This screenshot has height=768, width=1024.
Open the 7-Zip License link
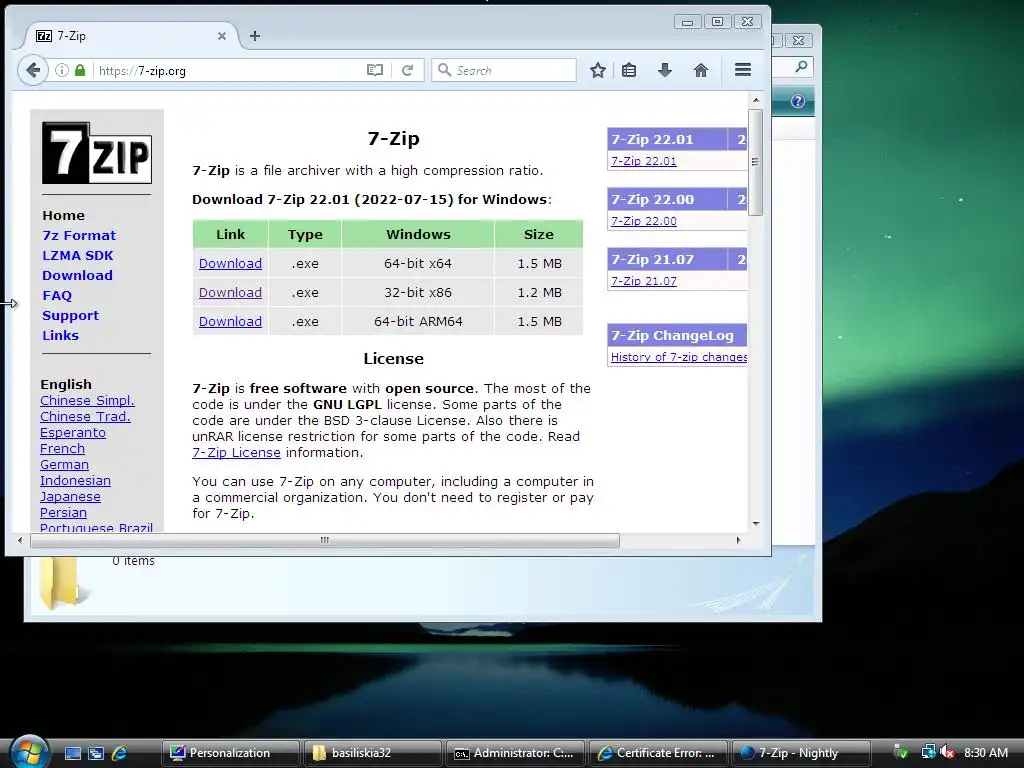pyautogui.click(x=236, y=453)
